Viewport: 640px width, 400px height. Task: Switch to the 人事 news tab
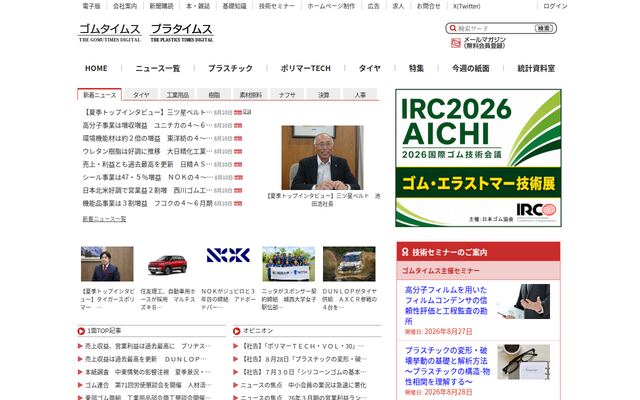[x=360, y=95]
